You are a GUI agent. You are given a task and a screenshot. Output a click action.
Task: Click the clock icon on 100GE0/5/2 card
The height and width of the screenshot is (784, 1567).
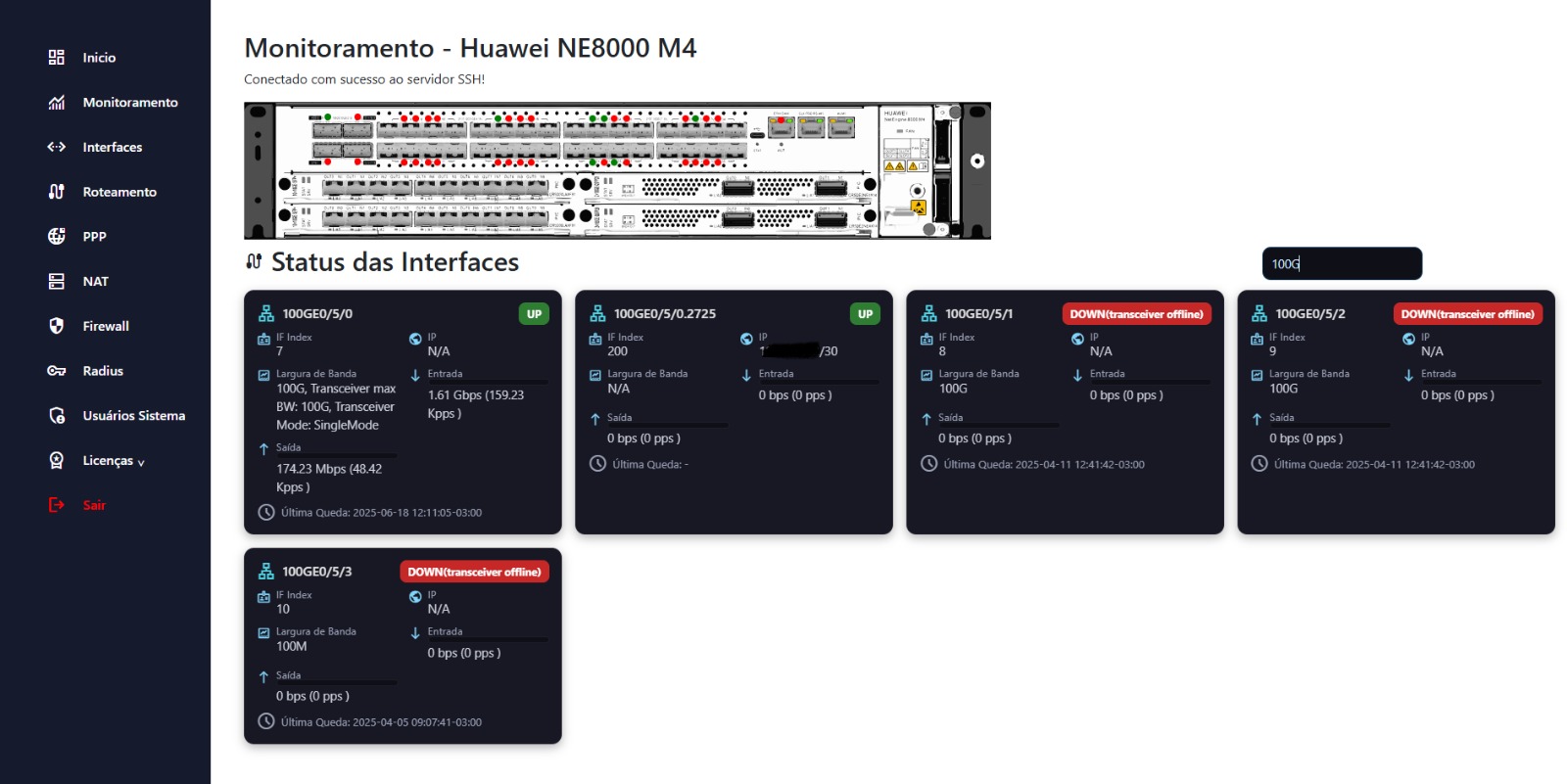pos(1259,464)
